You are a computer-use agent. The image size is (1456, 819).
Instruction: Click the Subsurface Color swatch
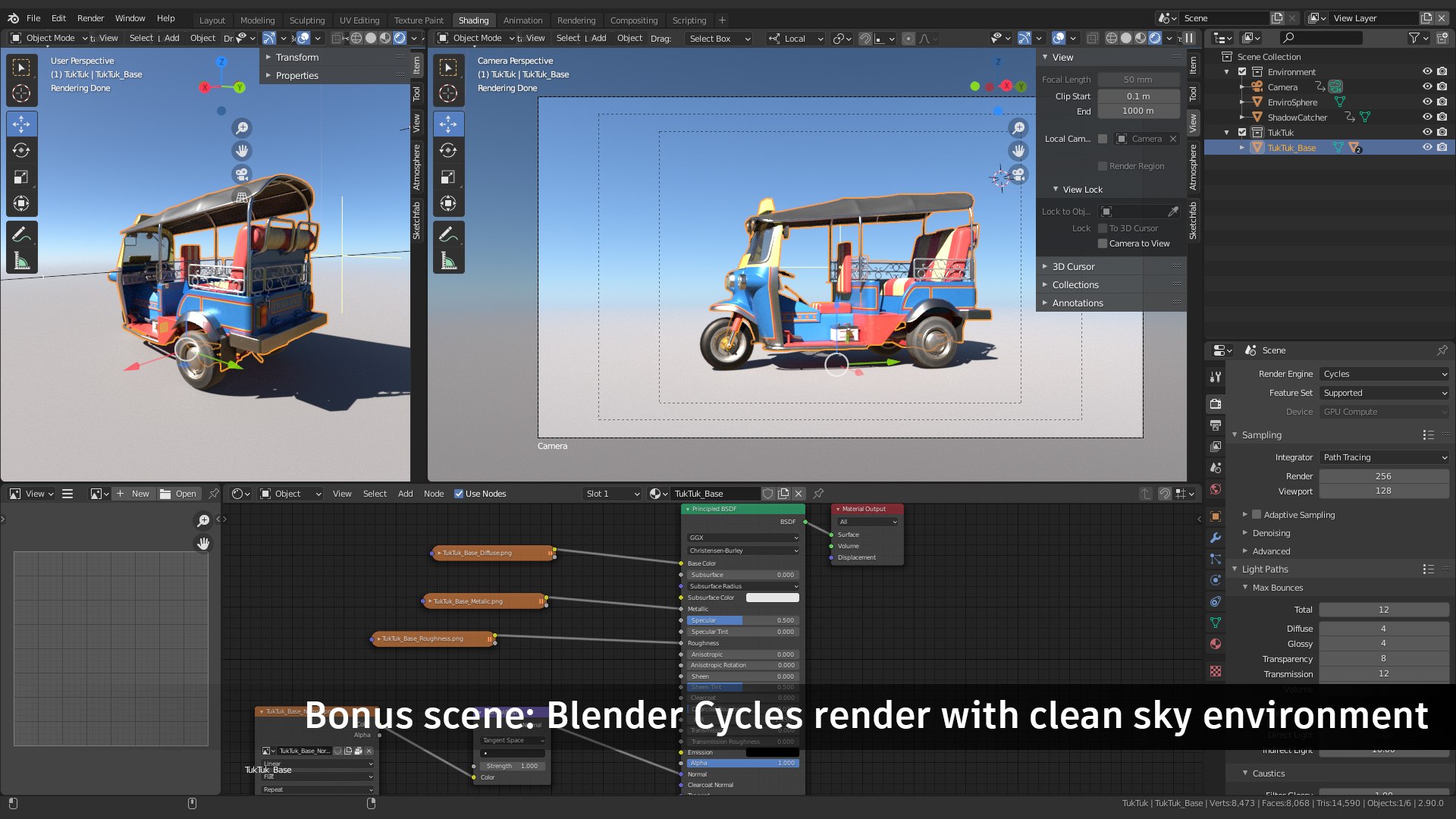[772, 598]
